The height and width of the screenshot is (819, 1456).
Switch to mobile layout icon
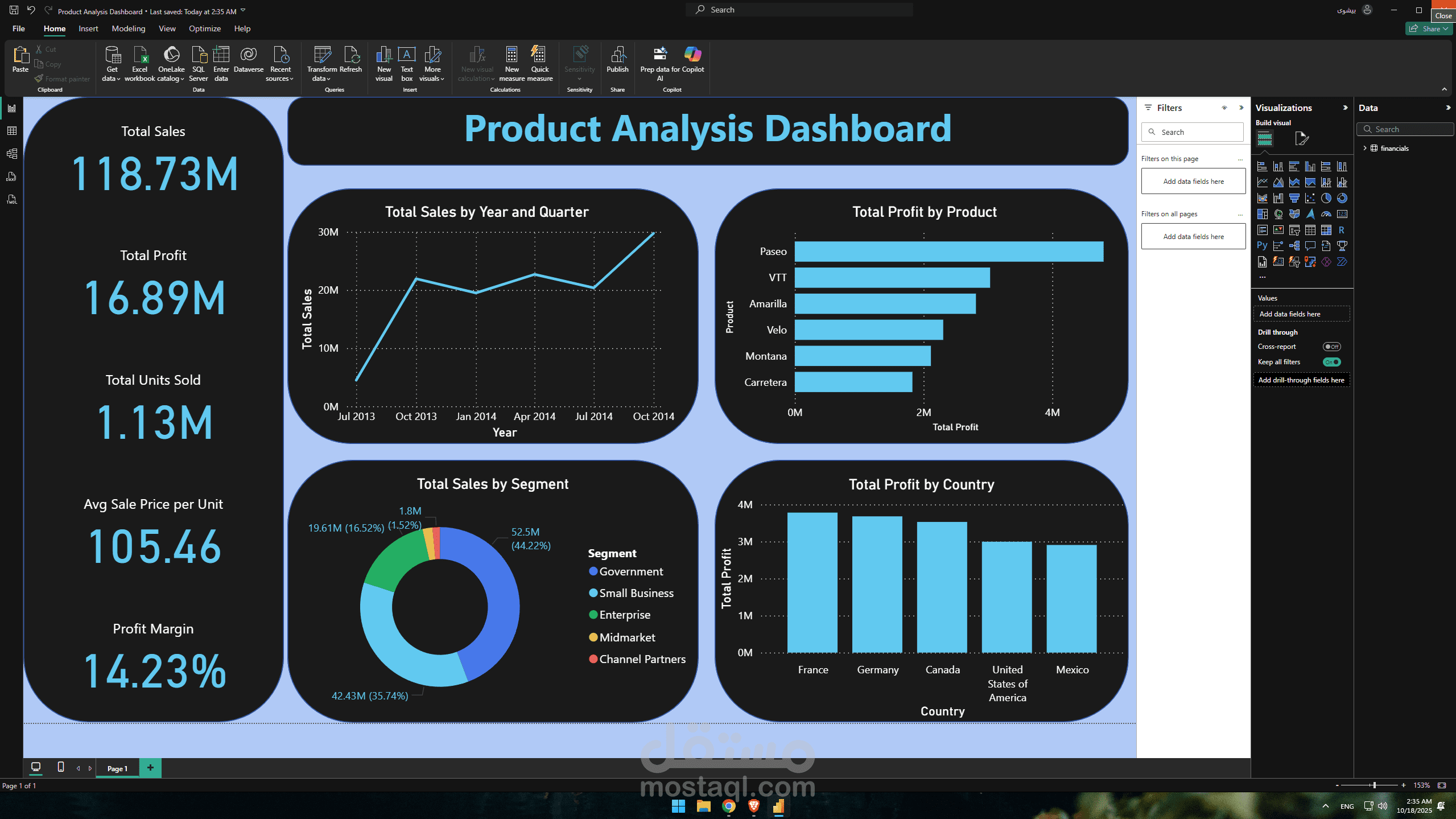tap(61, 767)
